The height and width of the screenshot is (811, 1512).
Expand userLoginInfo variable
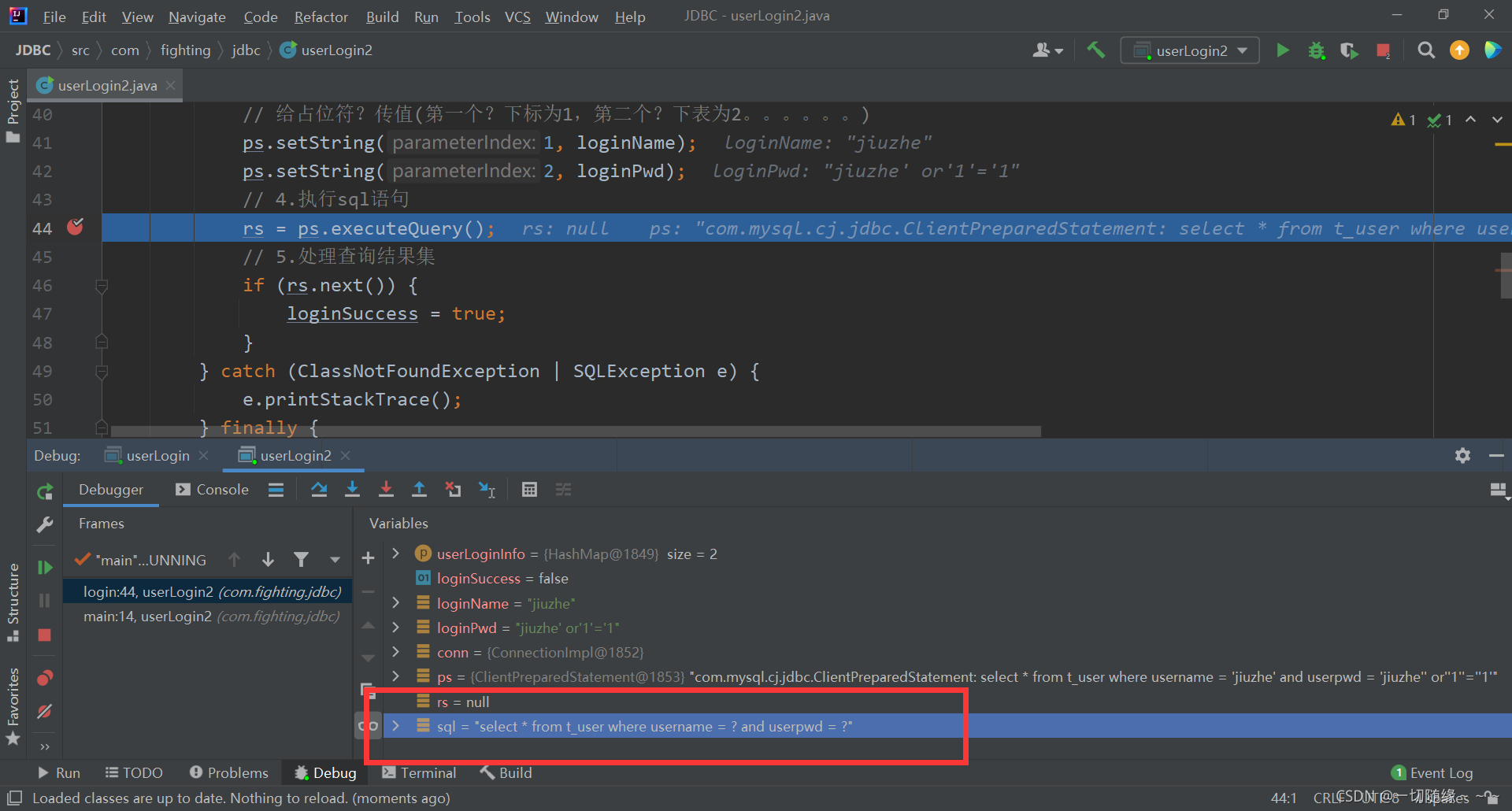tap(396, 554)
